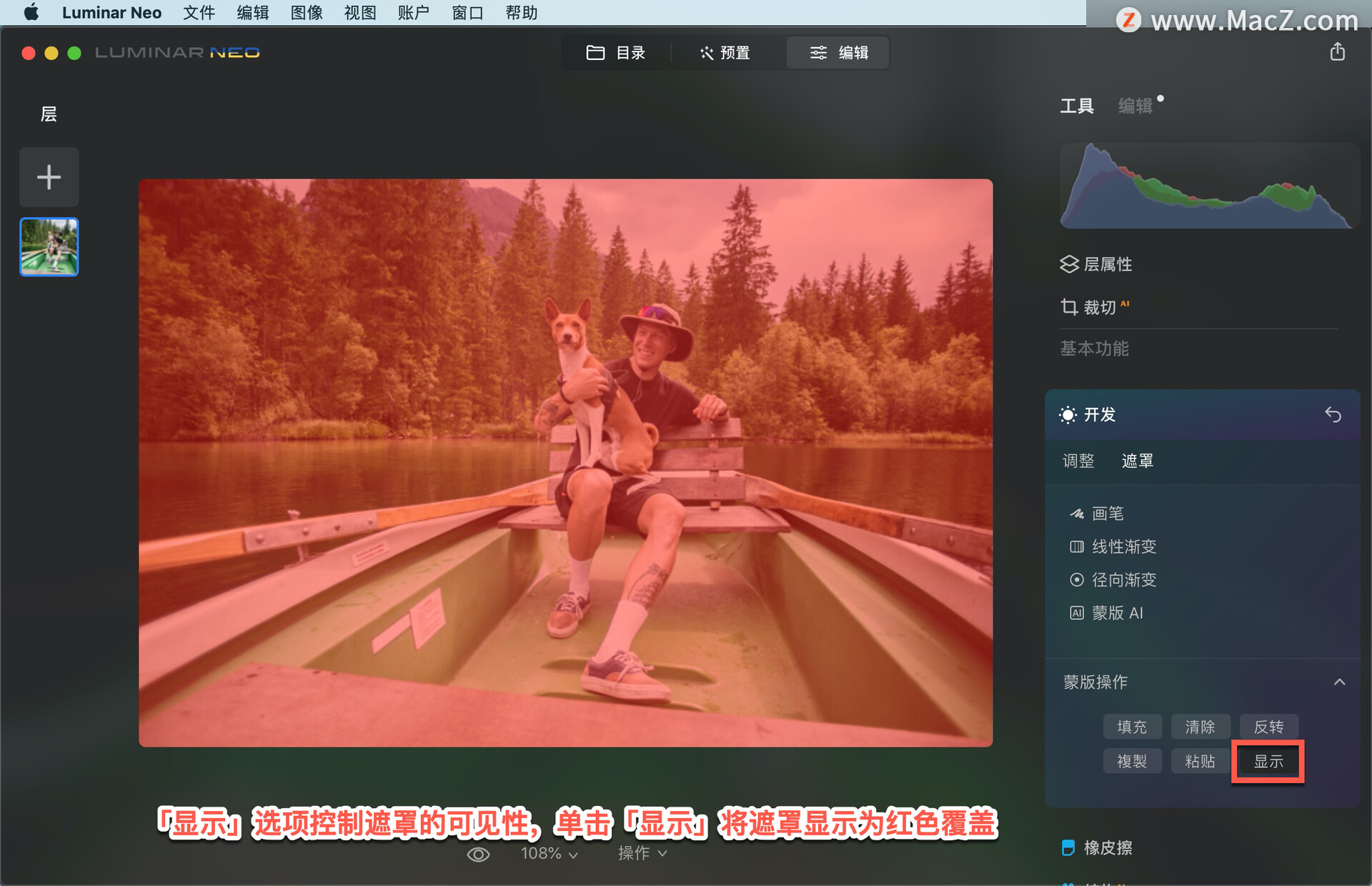Select the 蒙版 AI mask tool

(1106, 613)
